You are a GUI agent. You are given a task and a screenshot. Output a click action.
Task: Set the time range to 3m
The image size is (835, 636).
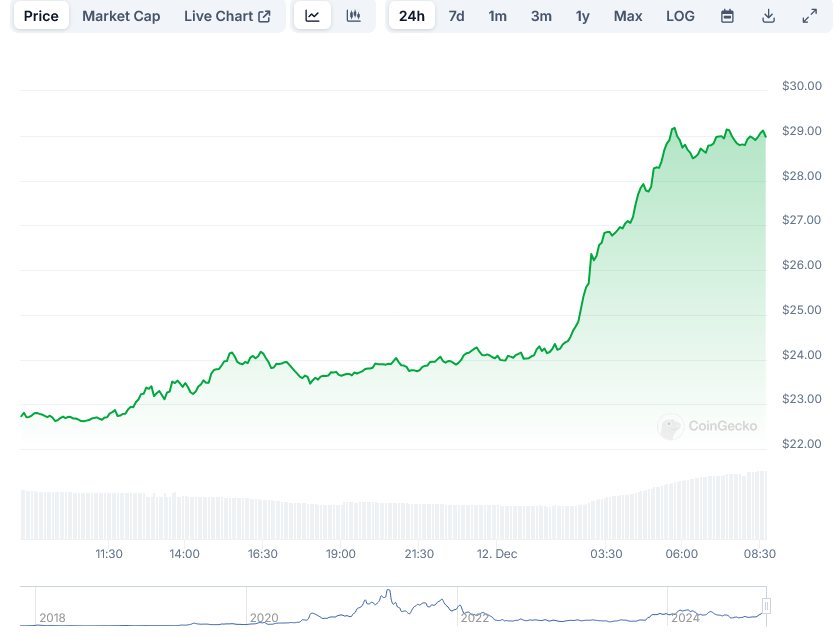pos(541,16)
